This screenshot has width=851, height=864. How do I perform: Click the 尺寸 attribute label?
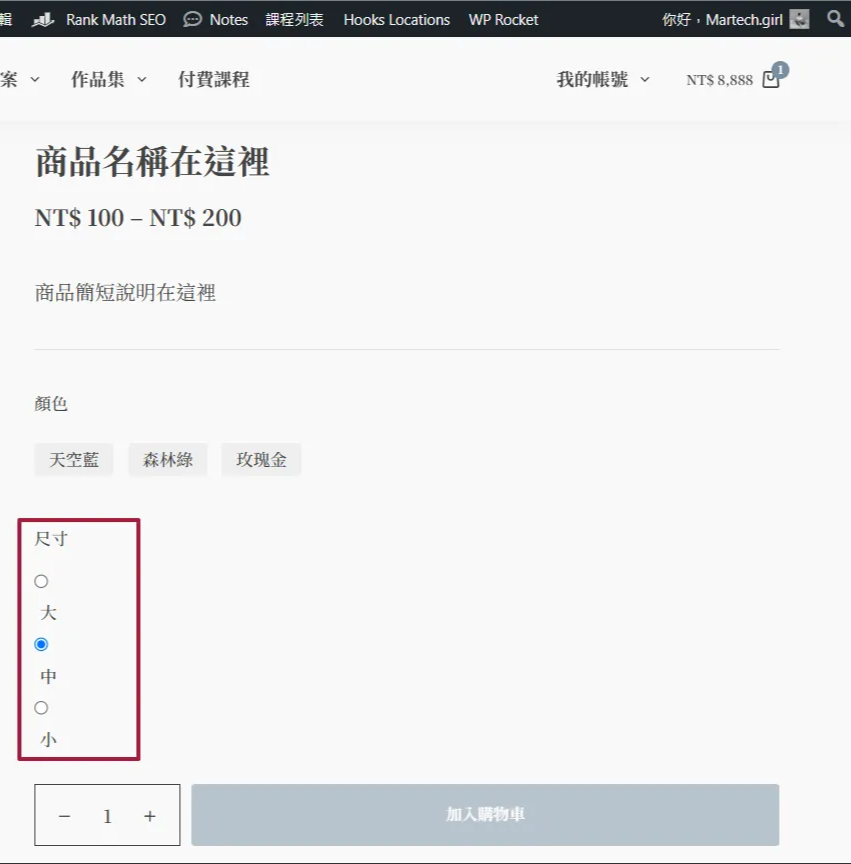tap(51, 539)
